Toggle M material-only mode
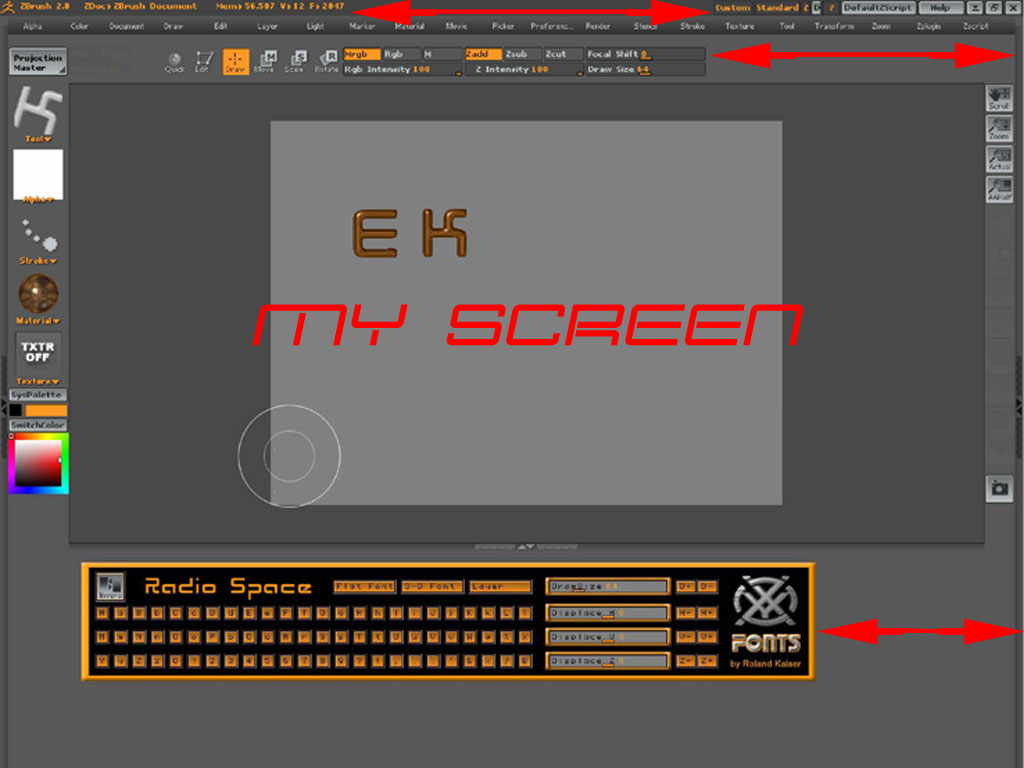This screenshot has width=1024, height=768. (x=442, y=54)
